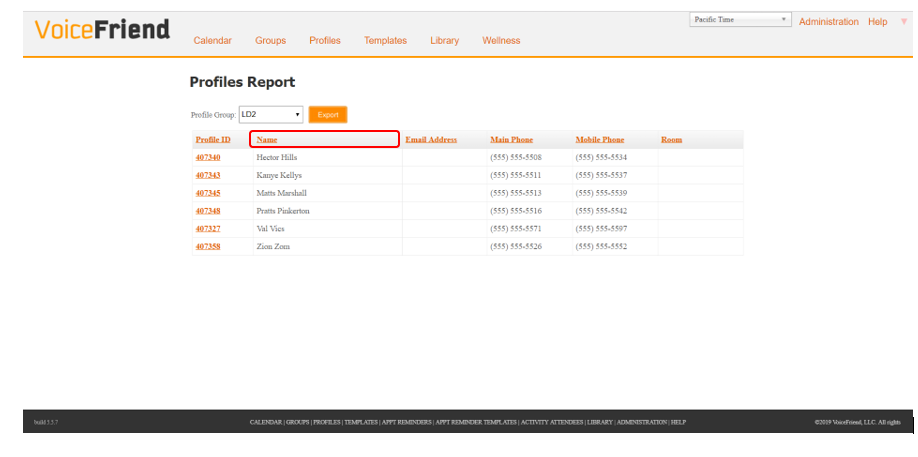The image size is (918, 457).
Task: Select the name Zion Zom
Action: (x=273, y=246)
